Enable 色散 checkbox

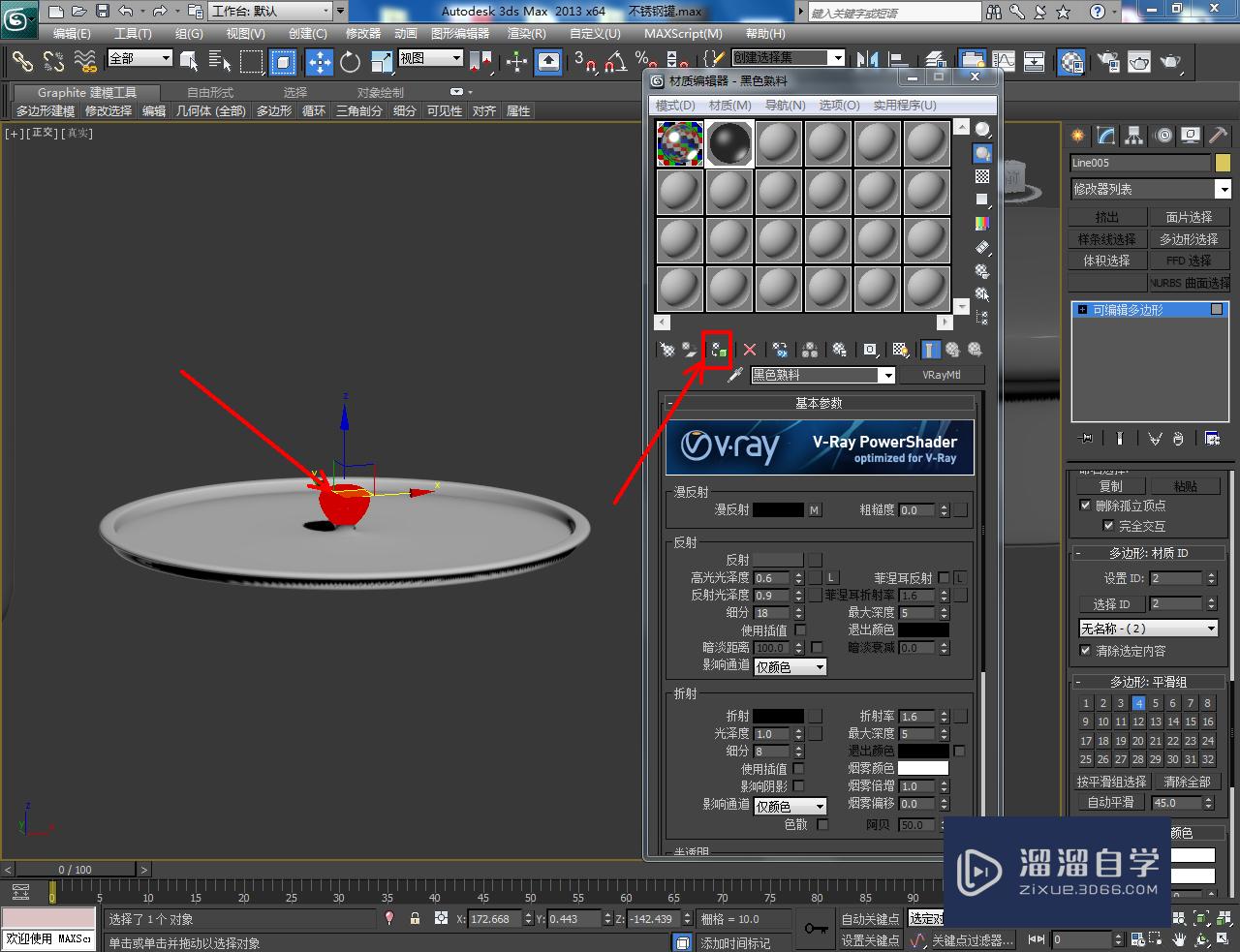(x=822, y=824)
